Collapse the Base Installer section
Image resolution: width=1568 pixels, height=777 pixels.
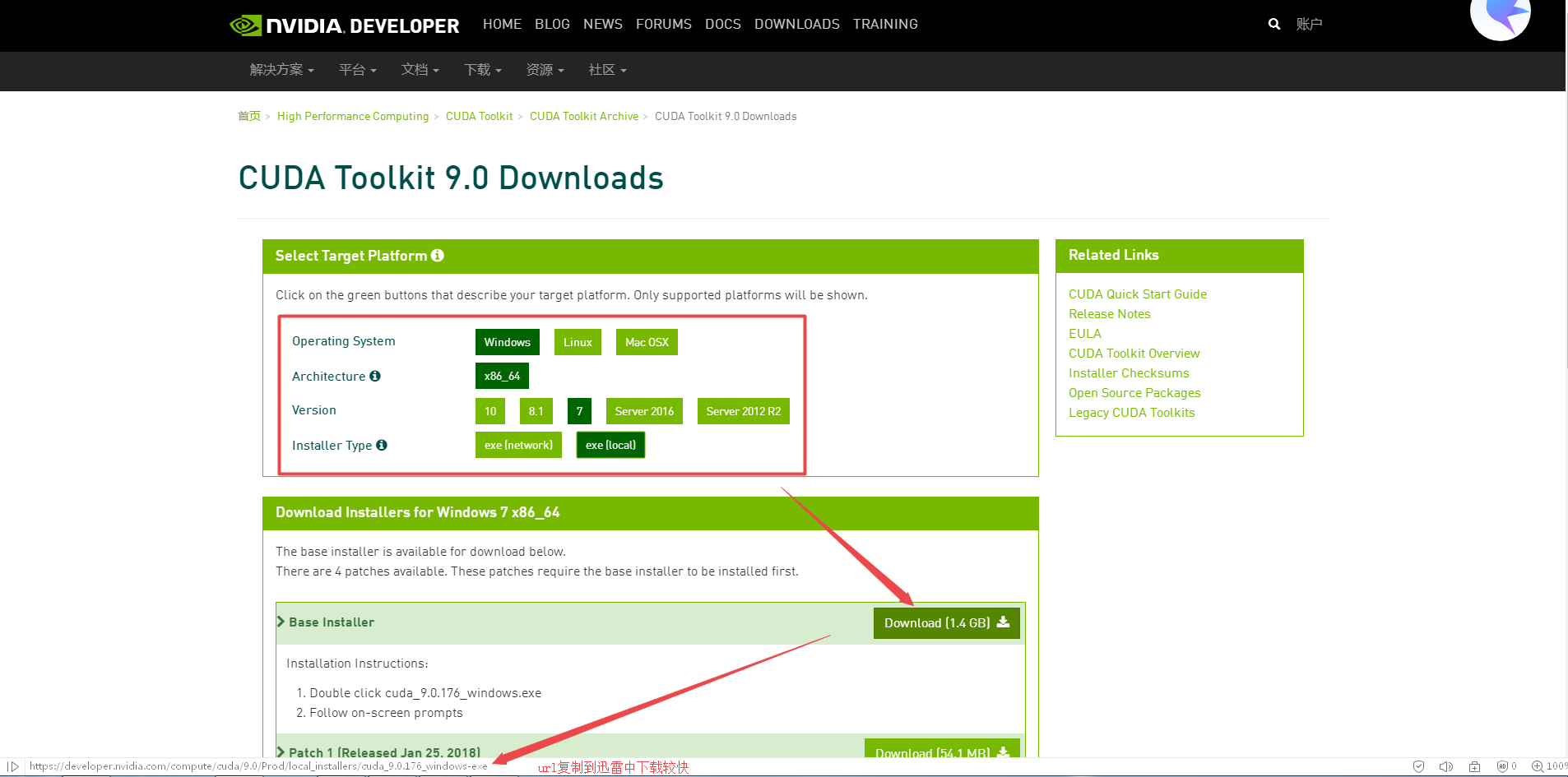coord(326,622)
